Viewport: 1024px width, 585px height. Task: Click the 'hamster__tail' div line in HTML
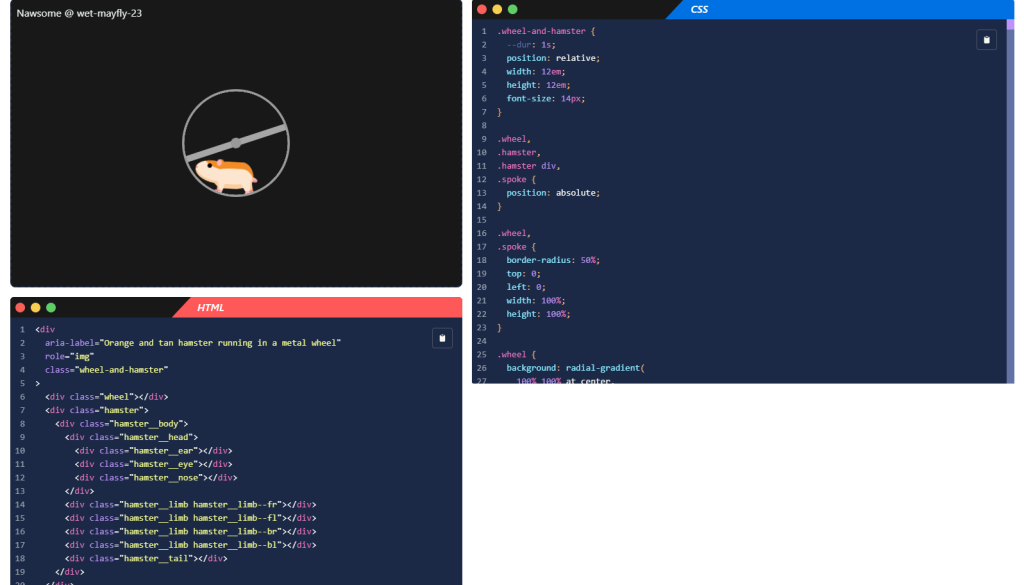tap(146, 558)
